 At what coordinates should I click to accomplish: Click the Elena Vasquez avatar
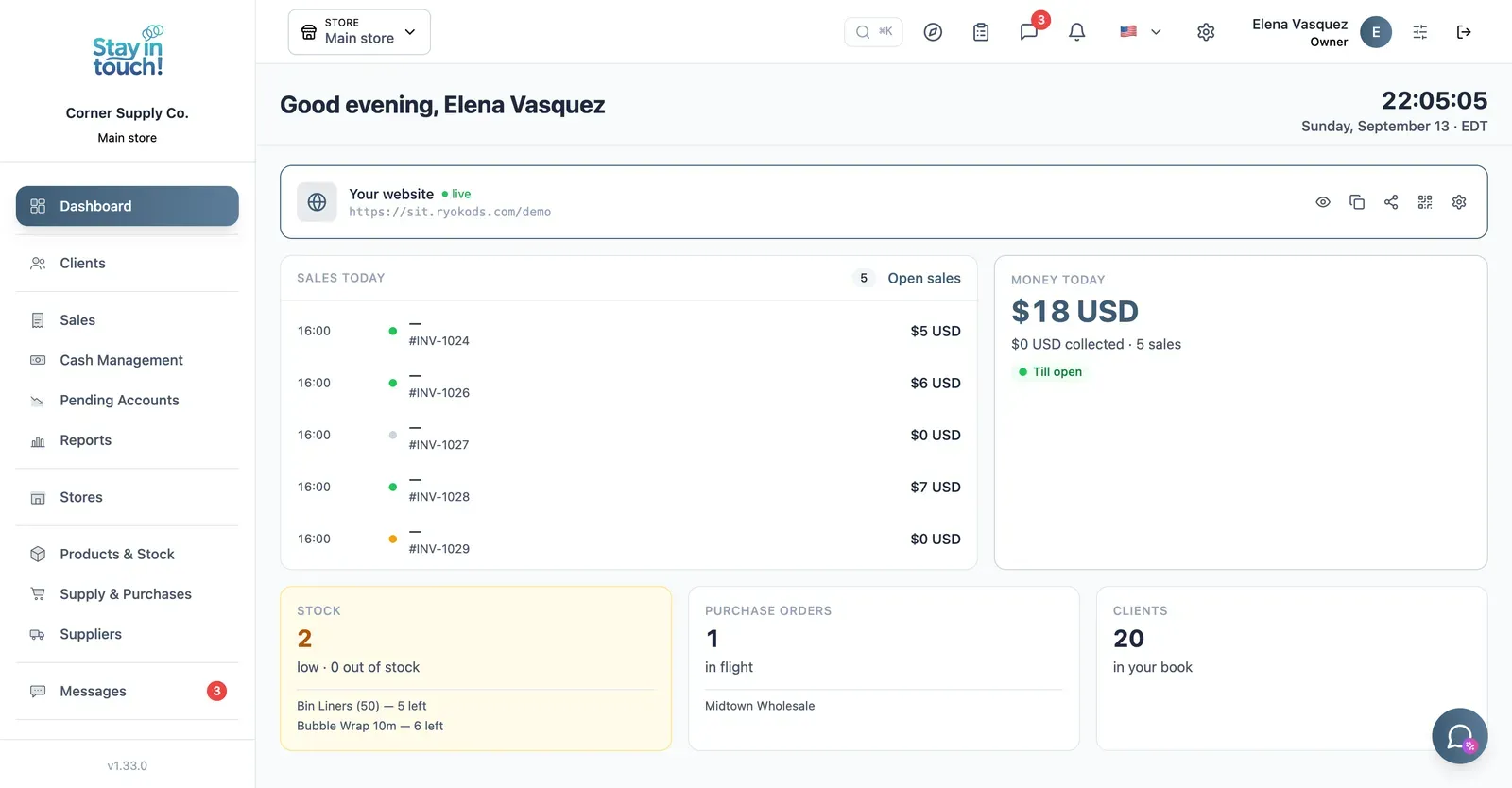point(1376,32)
